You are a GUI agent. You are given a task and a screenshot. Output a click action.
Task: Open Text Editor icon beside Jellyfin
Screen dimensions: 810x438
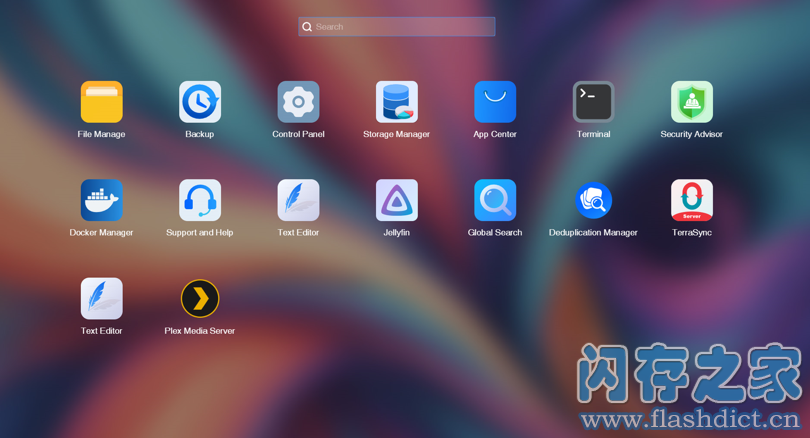(298, 200)
